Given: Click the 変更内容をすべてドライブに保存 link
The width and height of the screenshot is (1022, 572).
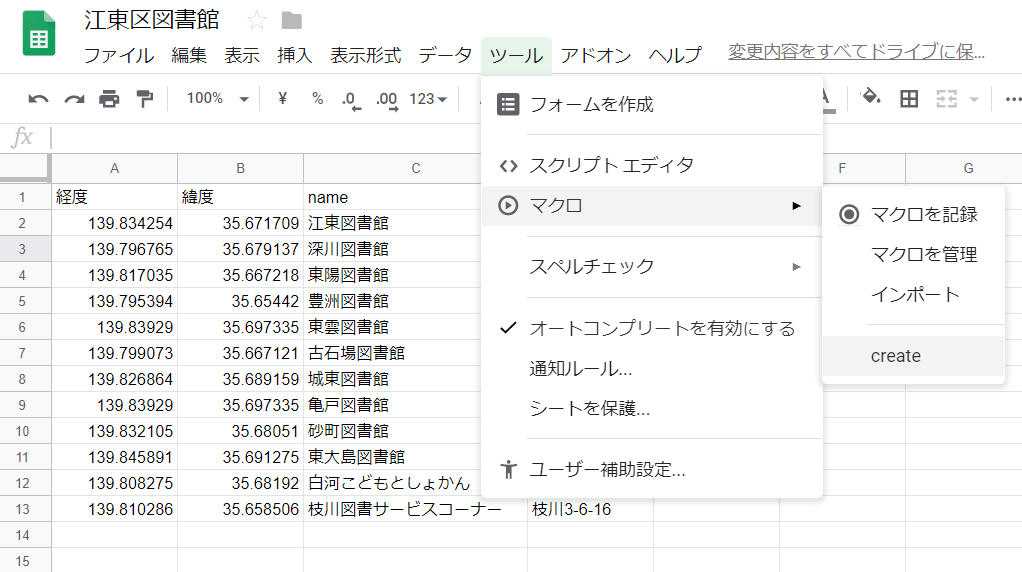Looking at the screenshot, I should click(856, 51).
